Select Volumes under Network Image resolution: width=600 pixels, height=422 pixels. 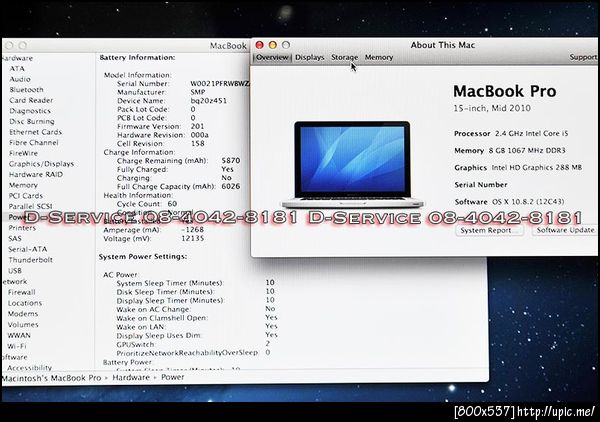tap(23, 325)
